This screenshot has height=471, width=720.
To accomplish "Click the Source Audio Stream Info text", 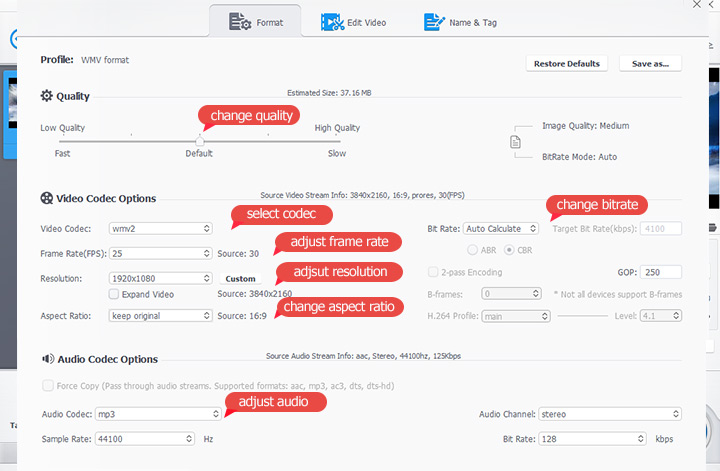I will pos(363,356).
